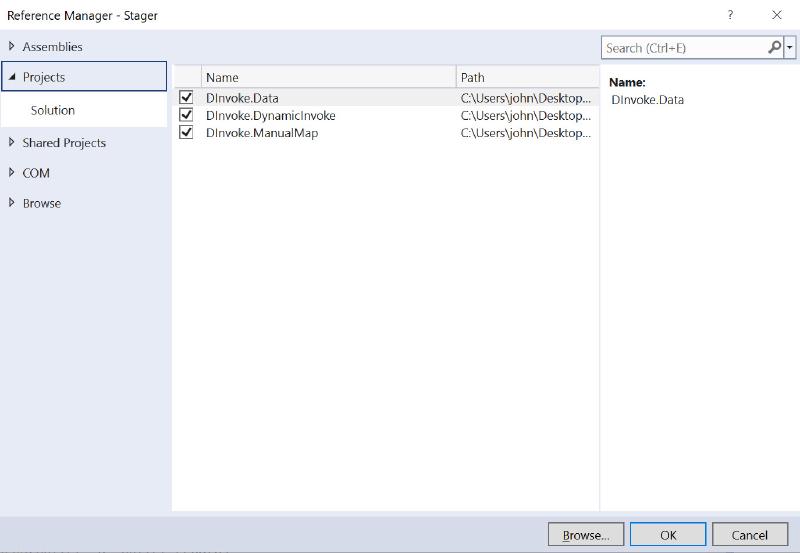Click DInvoke.Data text in details pane
Image resolution: width=800 pixels, height=553 pixels.
[647, 99]
